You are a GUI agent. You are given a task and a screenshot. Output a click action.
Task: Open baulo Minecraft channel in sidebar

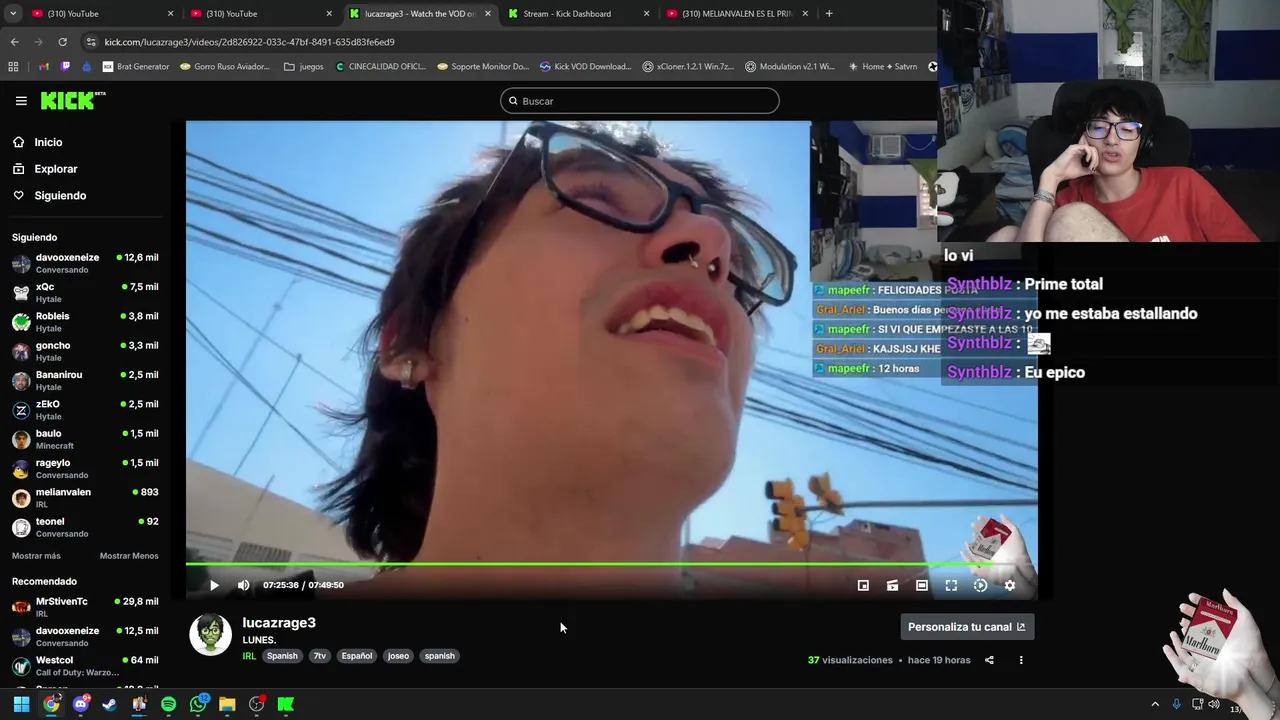[x=85, y=439]
